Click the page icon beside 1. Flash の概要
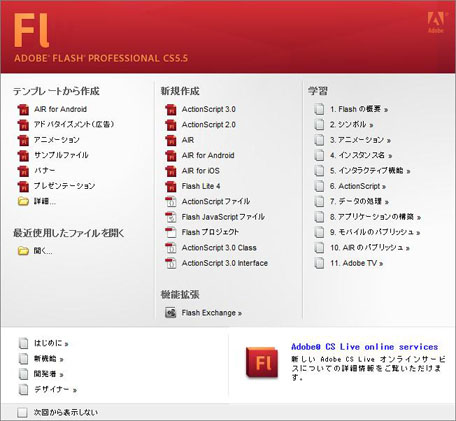This screenshot has height=421, width=456. coord(319,109)
